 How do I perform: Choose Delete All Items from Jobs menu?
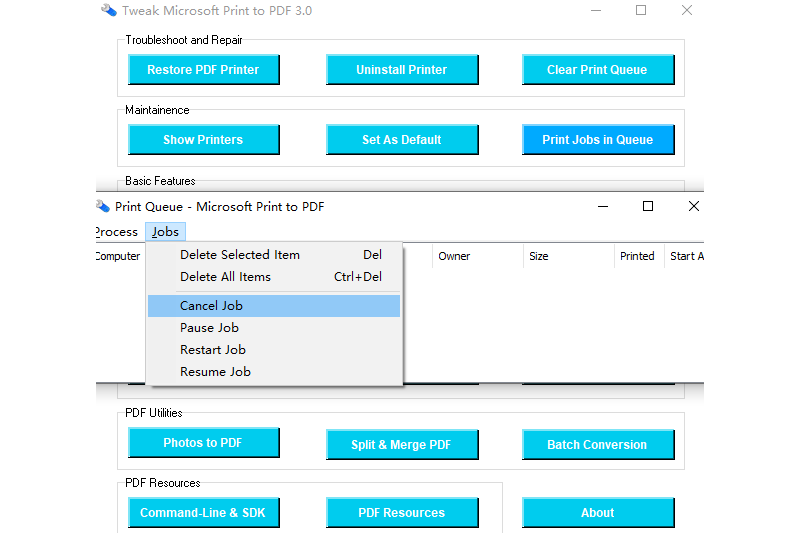[274, 276]
